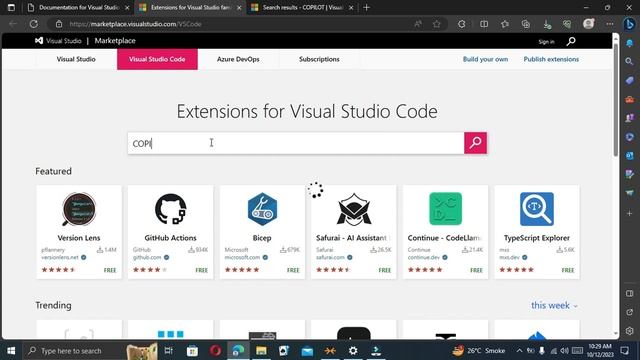Click the sidebar search icon
The height and width of the screenshot is (360, 640).
pos(629,62)
